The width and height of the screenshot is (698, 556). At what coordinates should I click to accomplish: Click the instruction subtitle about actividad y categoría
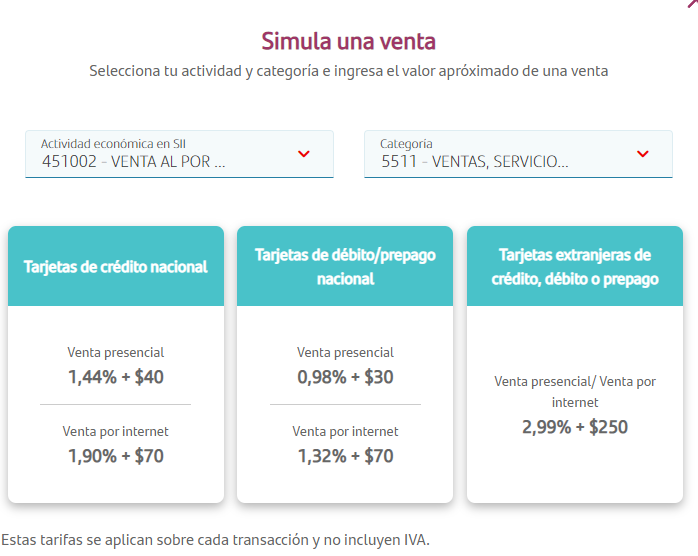[x=348, y=71]
